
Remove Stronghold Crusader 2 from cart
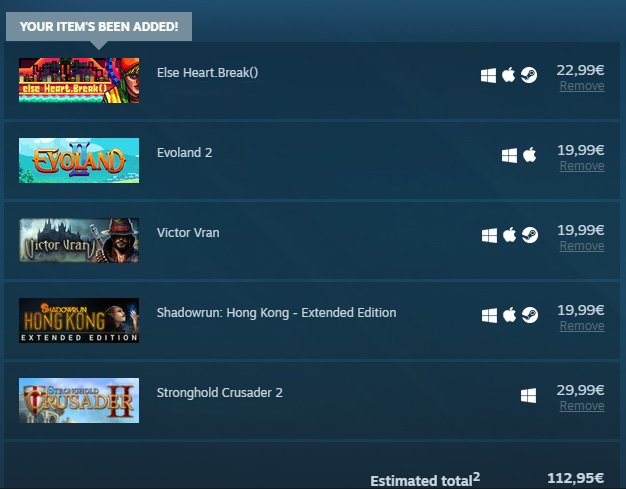[x=582, y=406]
